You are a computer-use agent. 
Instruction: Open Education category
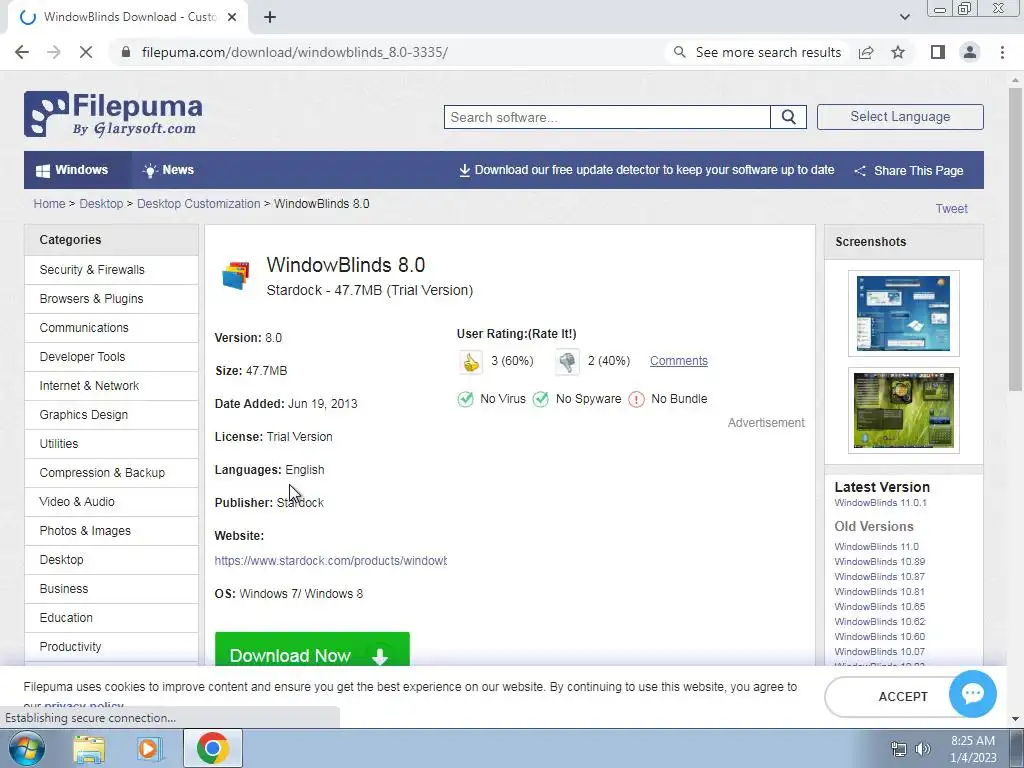coord(112,618)
